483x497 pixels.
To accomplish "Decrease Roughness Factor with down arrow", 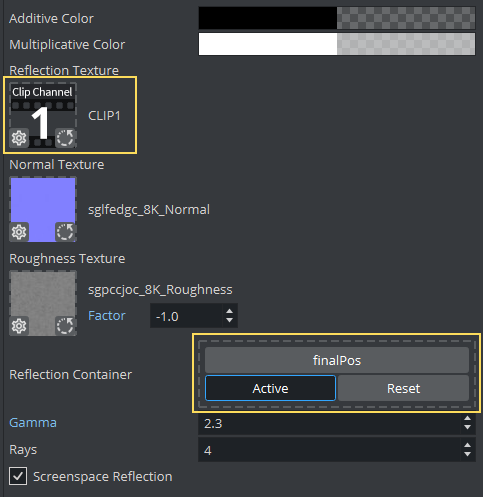I will pos(229,320).
